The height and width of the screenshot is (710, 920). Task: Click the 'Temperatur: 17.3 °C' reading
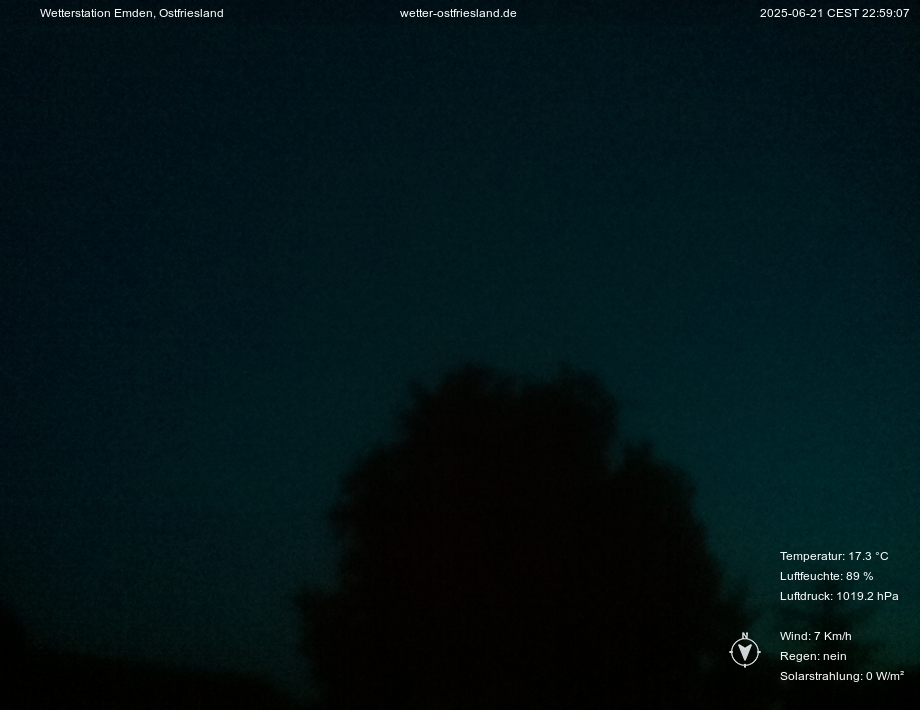[x=834, y=556]
